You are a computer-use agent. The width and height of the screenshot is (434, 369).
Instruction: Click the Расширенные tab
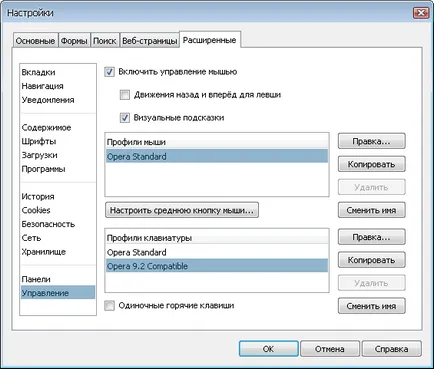coord(210,40)
